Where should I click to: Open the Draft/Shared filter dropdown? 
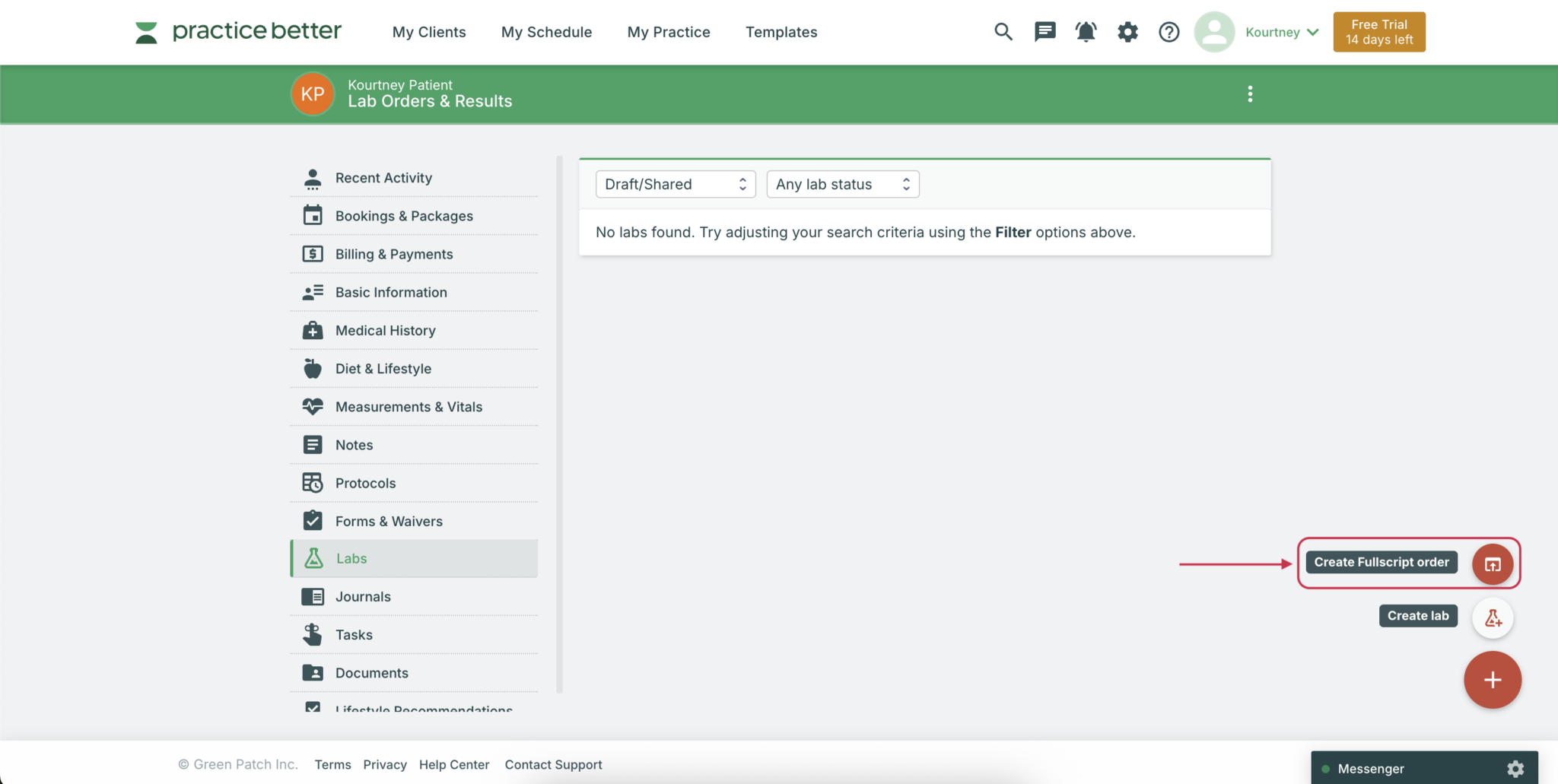click(674, 183)
